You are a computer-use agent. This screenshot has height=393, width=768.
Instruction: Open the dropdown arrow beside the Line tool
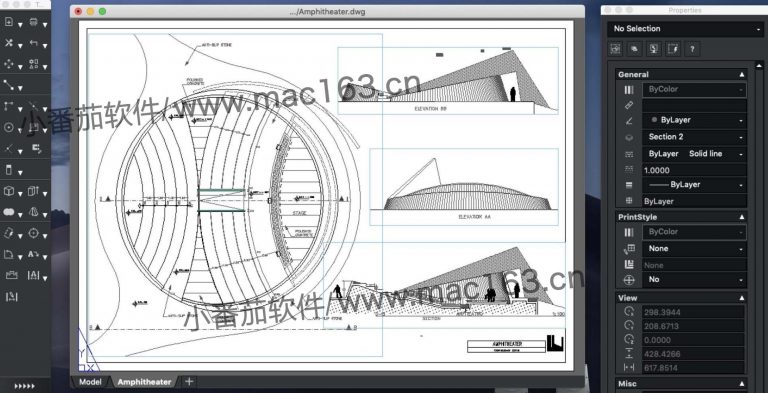tap(20, 88)
